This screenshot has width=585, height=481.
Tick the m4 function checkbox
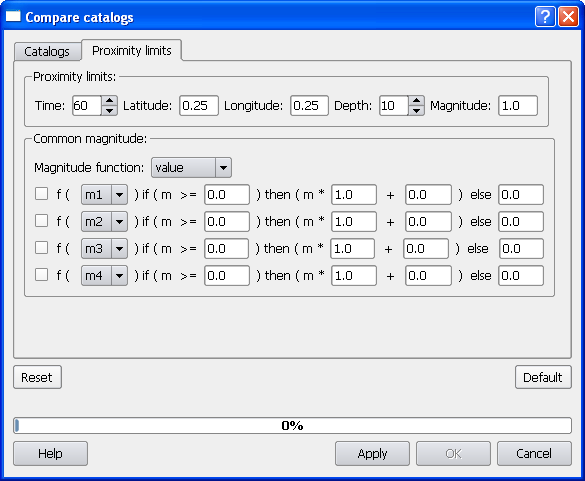pyautogui.click(x=41, y=275)
